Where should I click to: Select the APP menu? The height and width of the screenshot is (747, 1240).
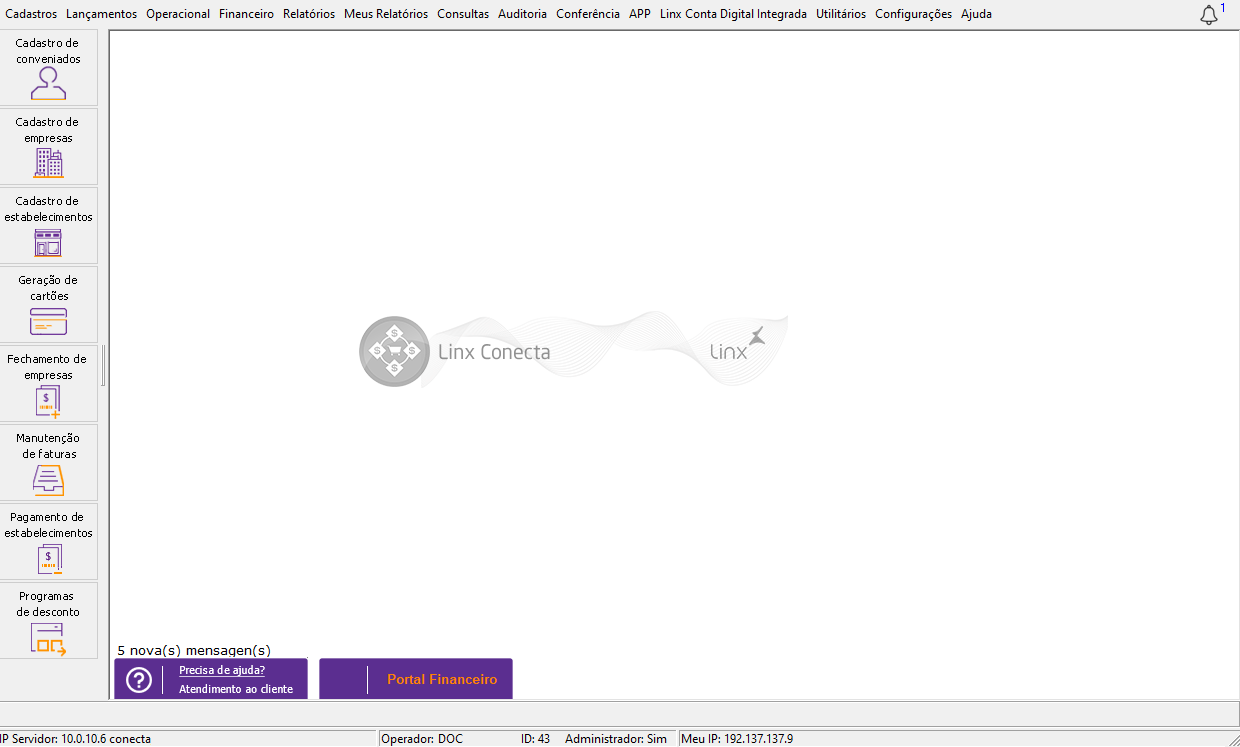point(640,14)
